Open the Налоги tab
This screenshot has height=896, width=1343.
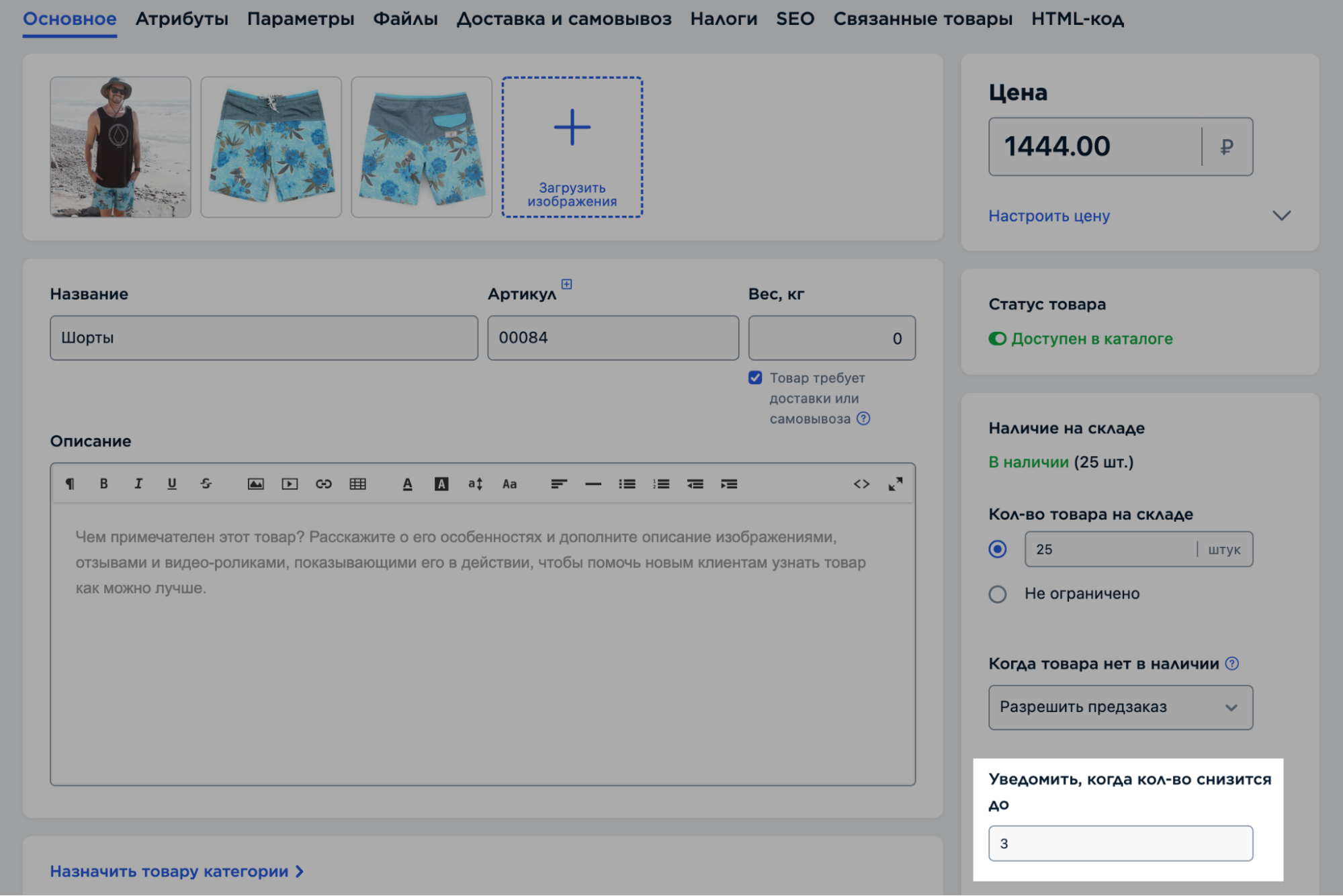click(724, 19)
